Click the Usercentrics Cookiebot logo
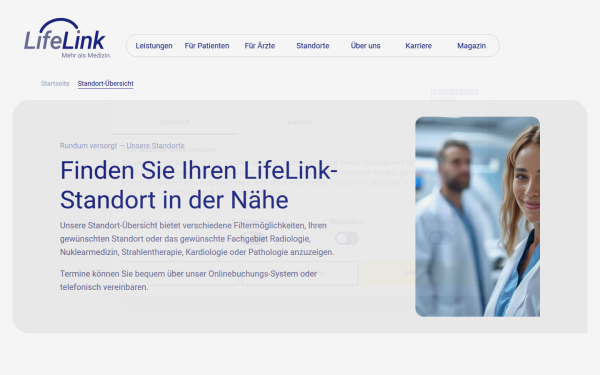Viewport: 600px width, 375px height. point(454,95)
